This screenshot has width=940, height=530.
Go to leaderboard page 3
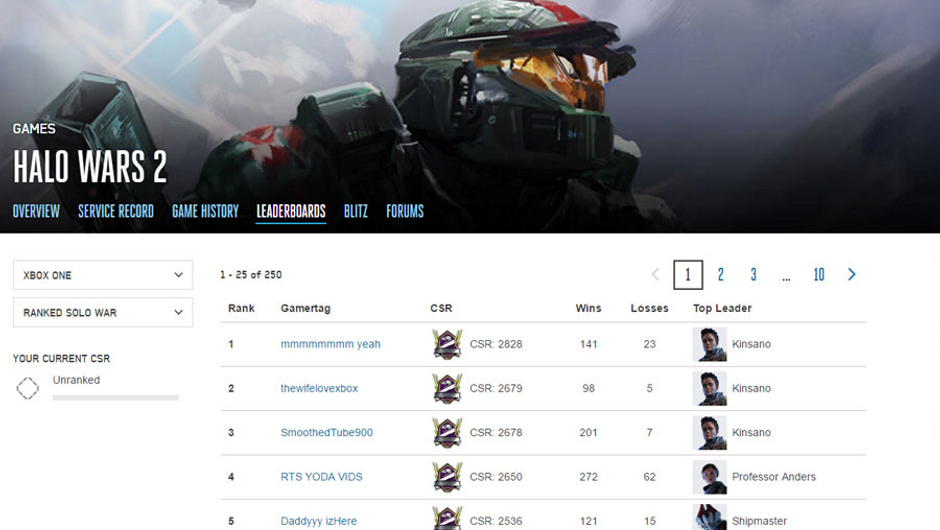pos(754,275)
